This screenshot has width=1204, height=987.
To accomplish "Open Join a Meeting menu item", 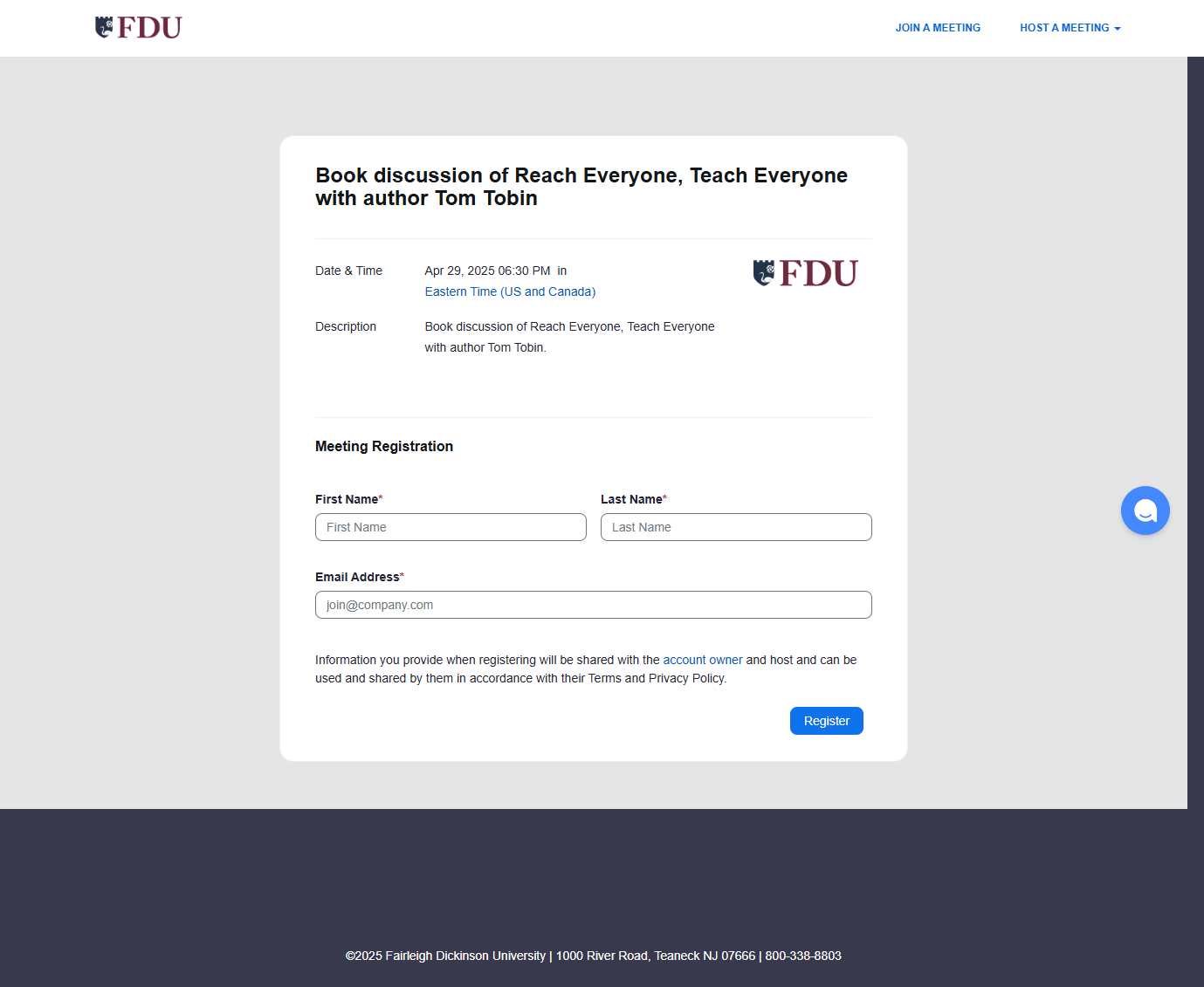I will pos(938,28).
